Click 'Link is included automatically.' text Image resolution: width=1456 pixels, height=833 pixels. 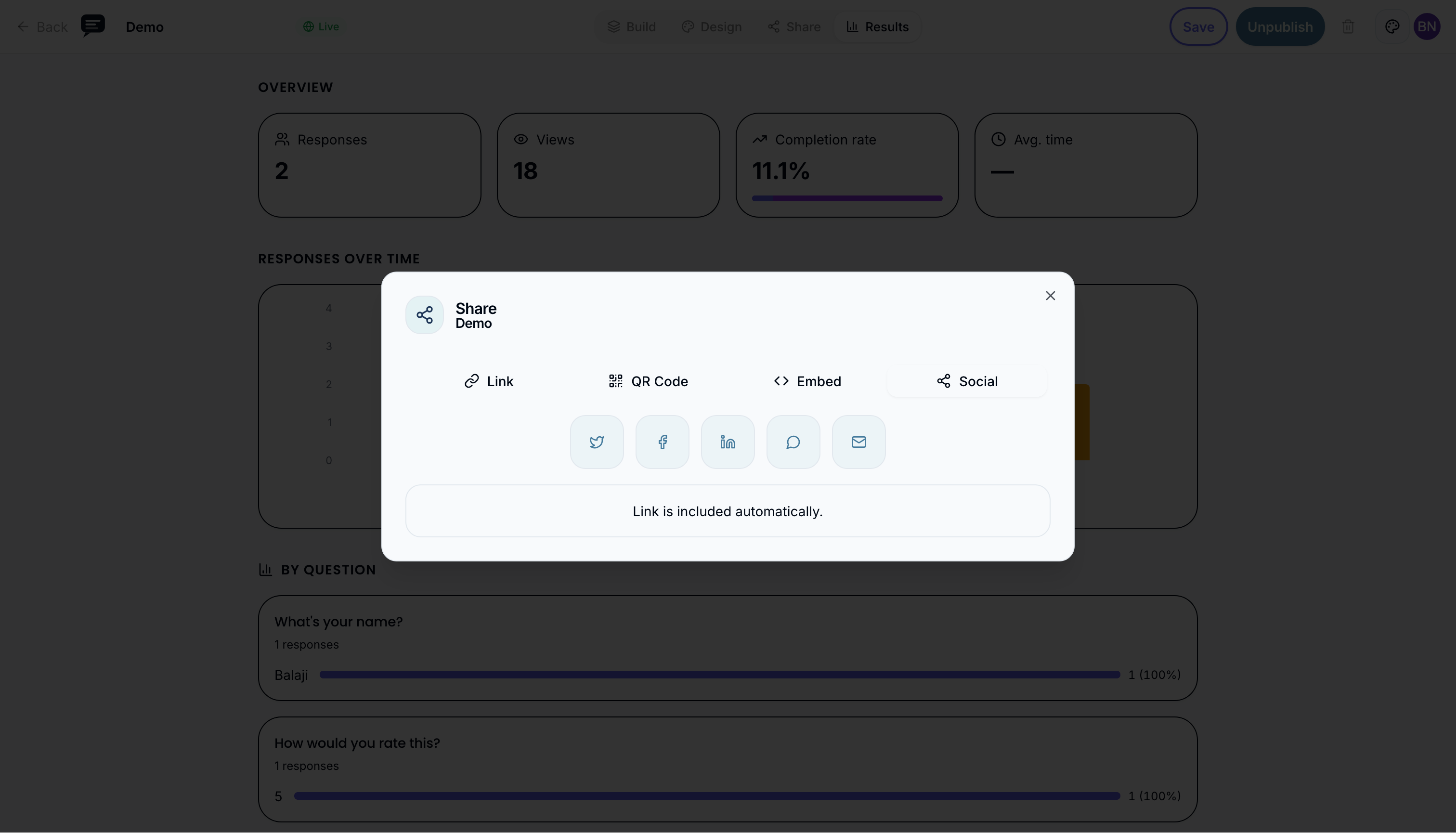click(x=728, y=511)
